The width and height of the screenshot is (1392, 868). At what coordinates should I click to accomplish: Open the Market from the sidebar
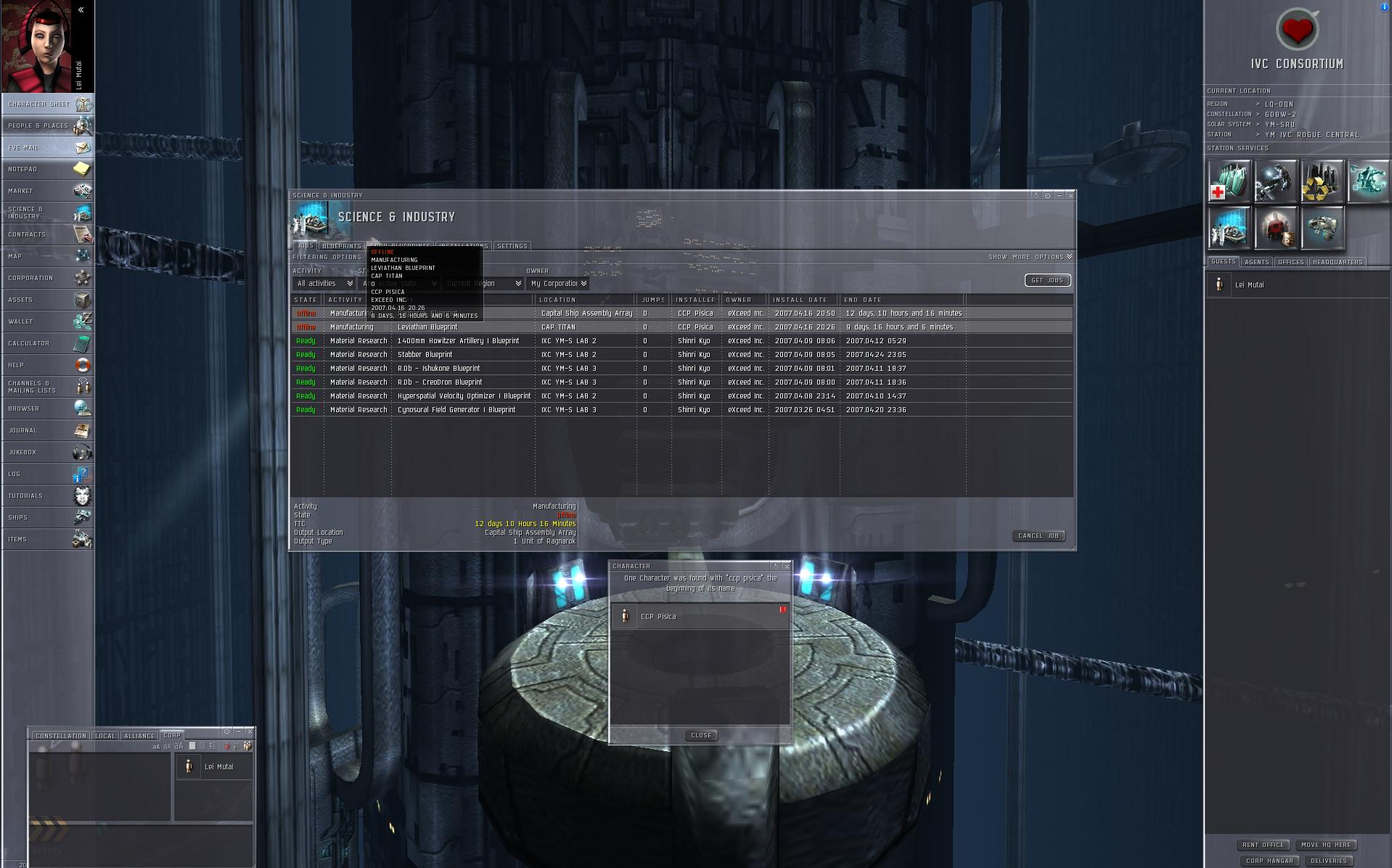click(47, 191)
